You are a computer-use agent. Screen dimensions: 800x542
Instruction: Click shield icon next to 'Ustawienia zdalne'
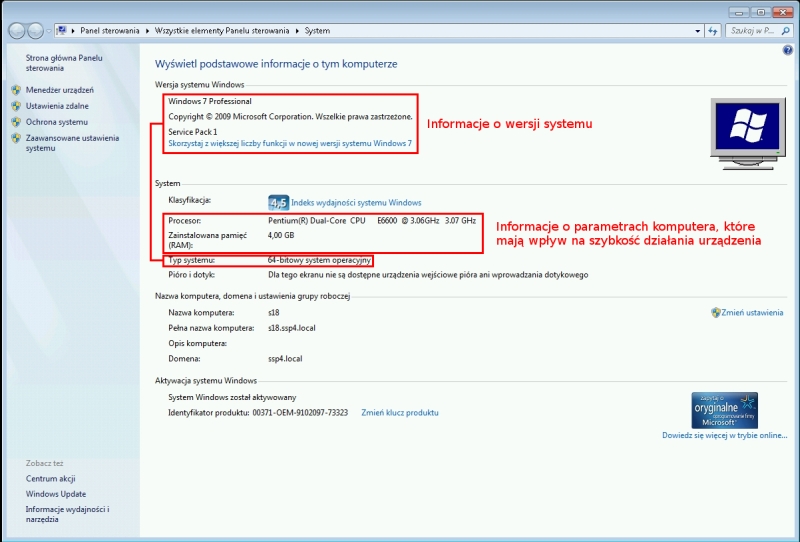pos(16,106)
